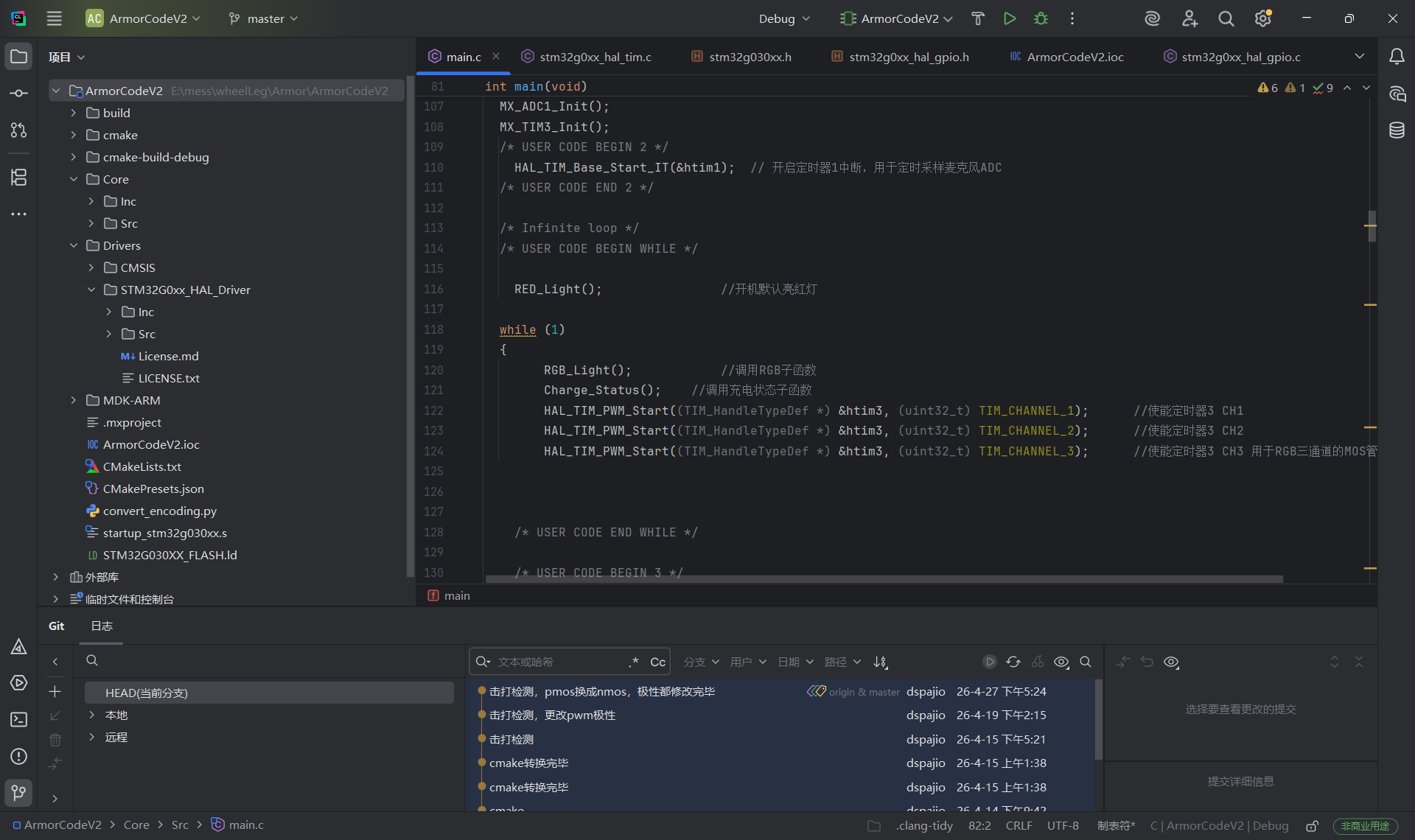Toggle preview diff eye in details pane
This screenshot has height=840, width=1415.
1171,662
